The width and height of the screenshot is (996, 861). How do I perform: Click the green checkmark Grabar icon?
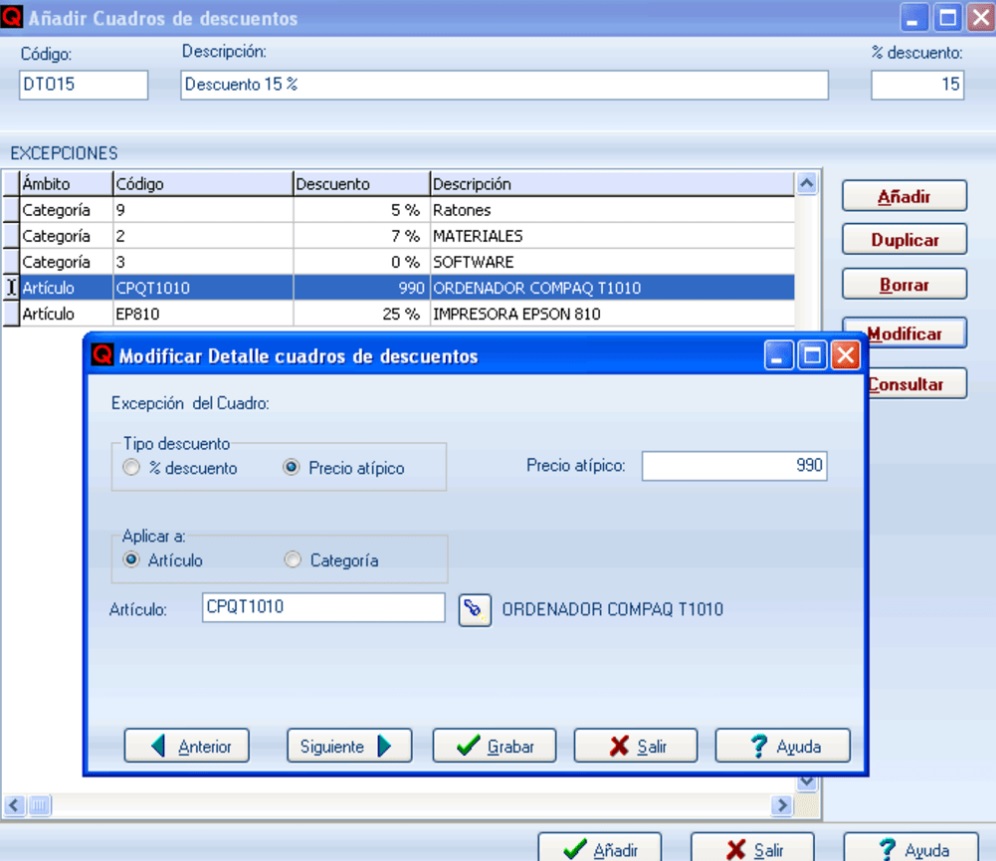[x=470, y=745]
